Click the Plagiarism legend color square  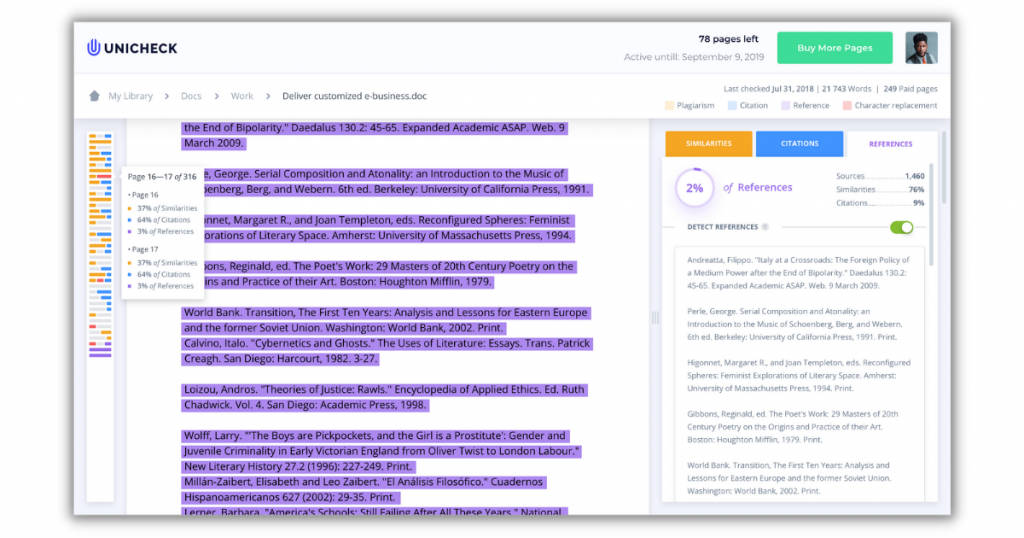668,105
